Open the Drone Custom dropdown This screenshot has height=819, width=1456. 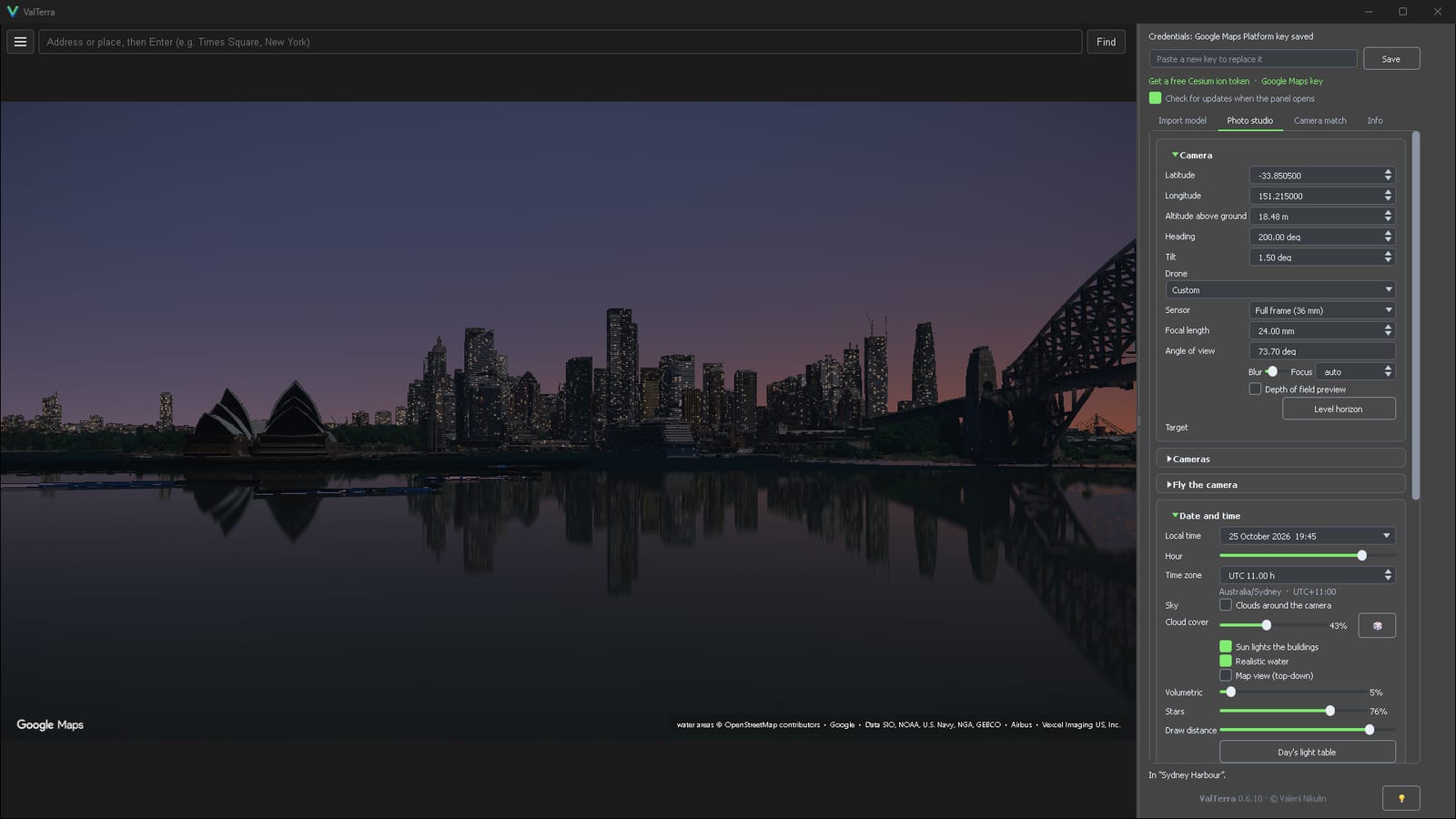click(1280, 289)
